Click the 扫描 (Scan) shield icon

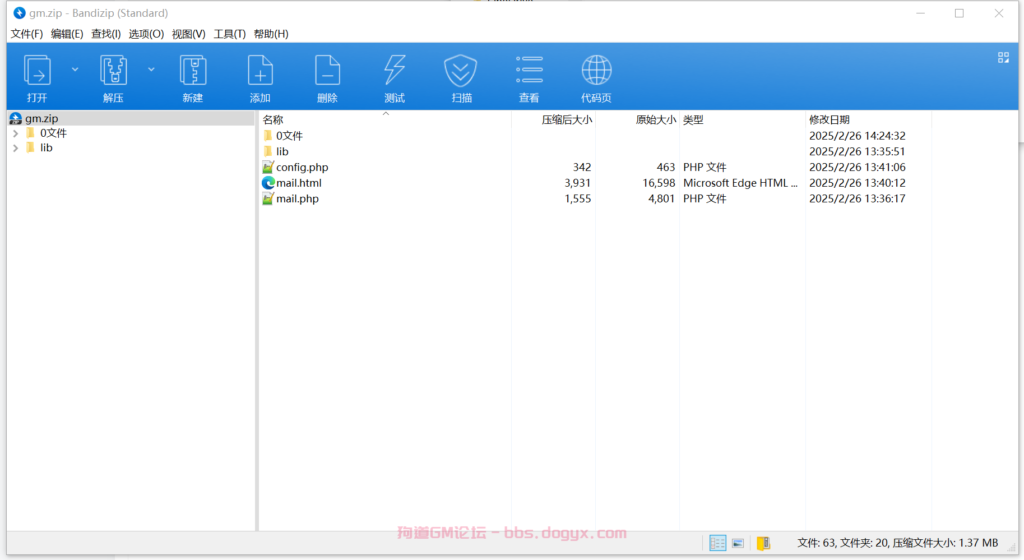pyautogui.click(x=461, y=71)
